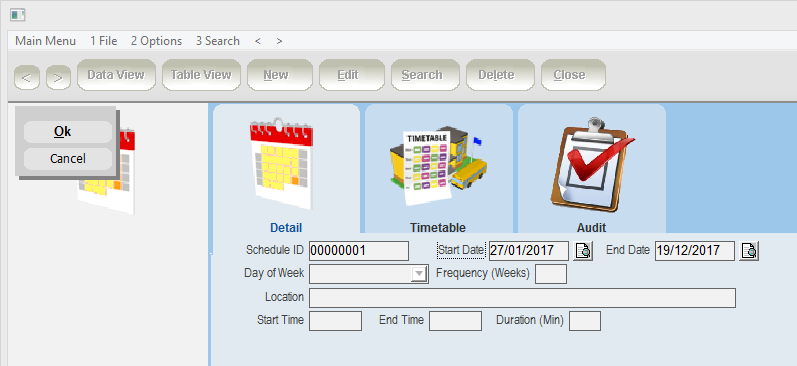
Task: Click the Duration (Min) field
Action: [585, 321]
